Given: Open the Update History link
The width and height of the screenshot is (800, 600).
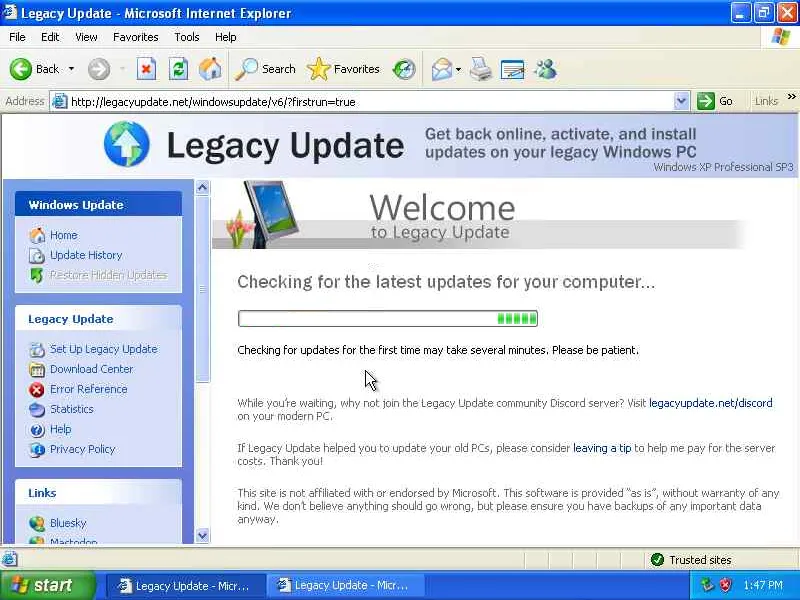Looking at the screenshot, I should click(86, 255).
